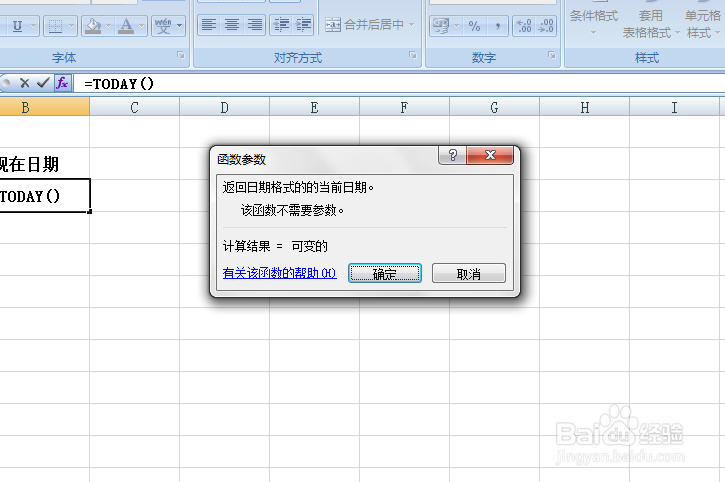Confirm the formula with the checkmark
The height and width of the screenshot is (482, 725).
click(43, 83)
